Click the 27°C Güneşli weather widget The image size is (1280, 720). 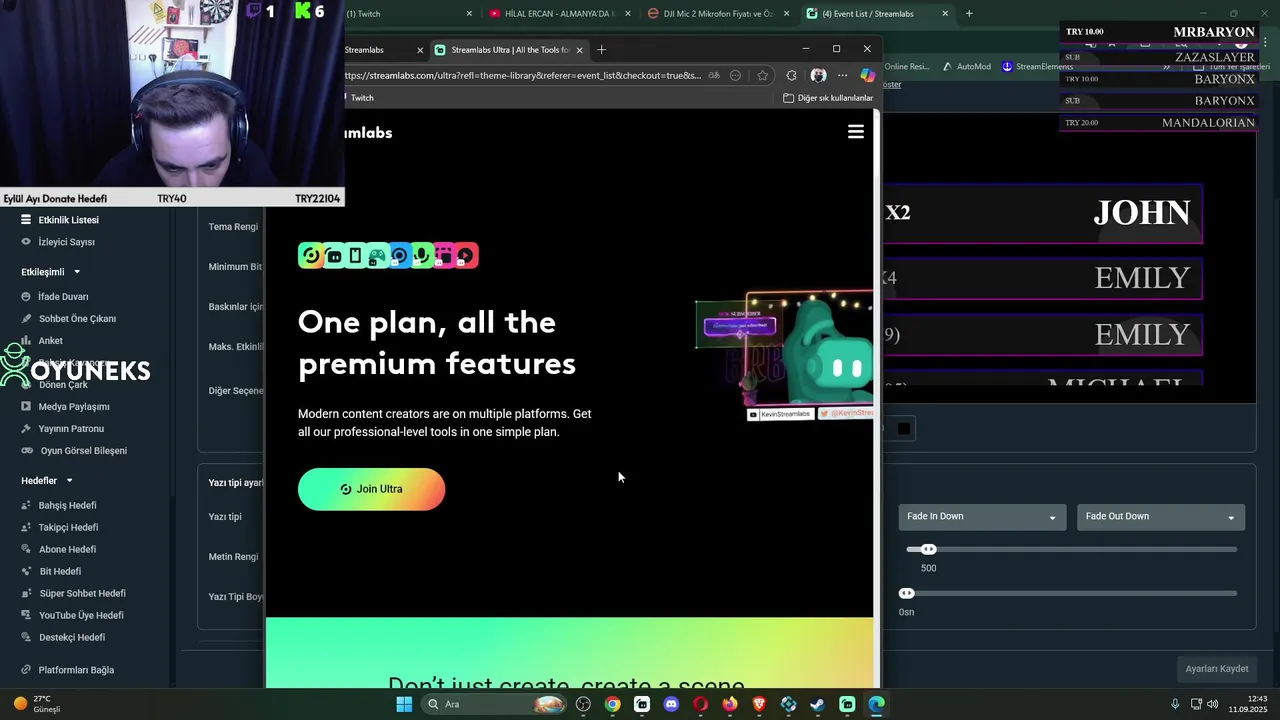click(38, 704)
